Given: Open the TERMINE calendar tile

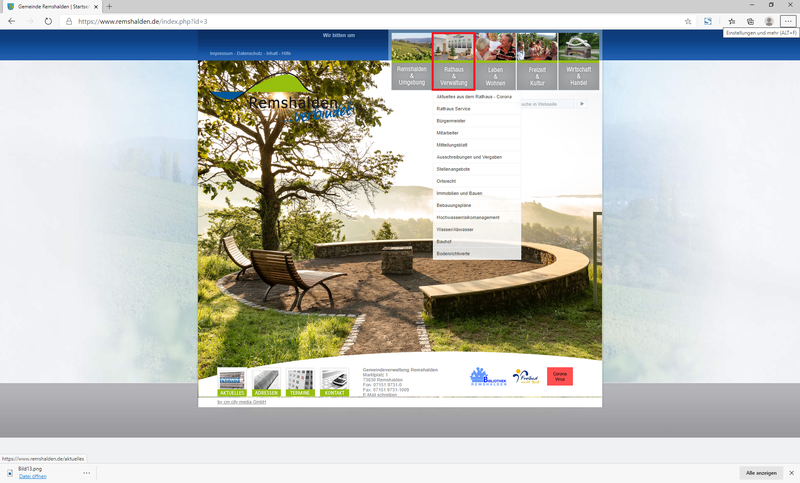Looking at the screenshot, I should [x=300, y=383].
